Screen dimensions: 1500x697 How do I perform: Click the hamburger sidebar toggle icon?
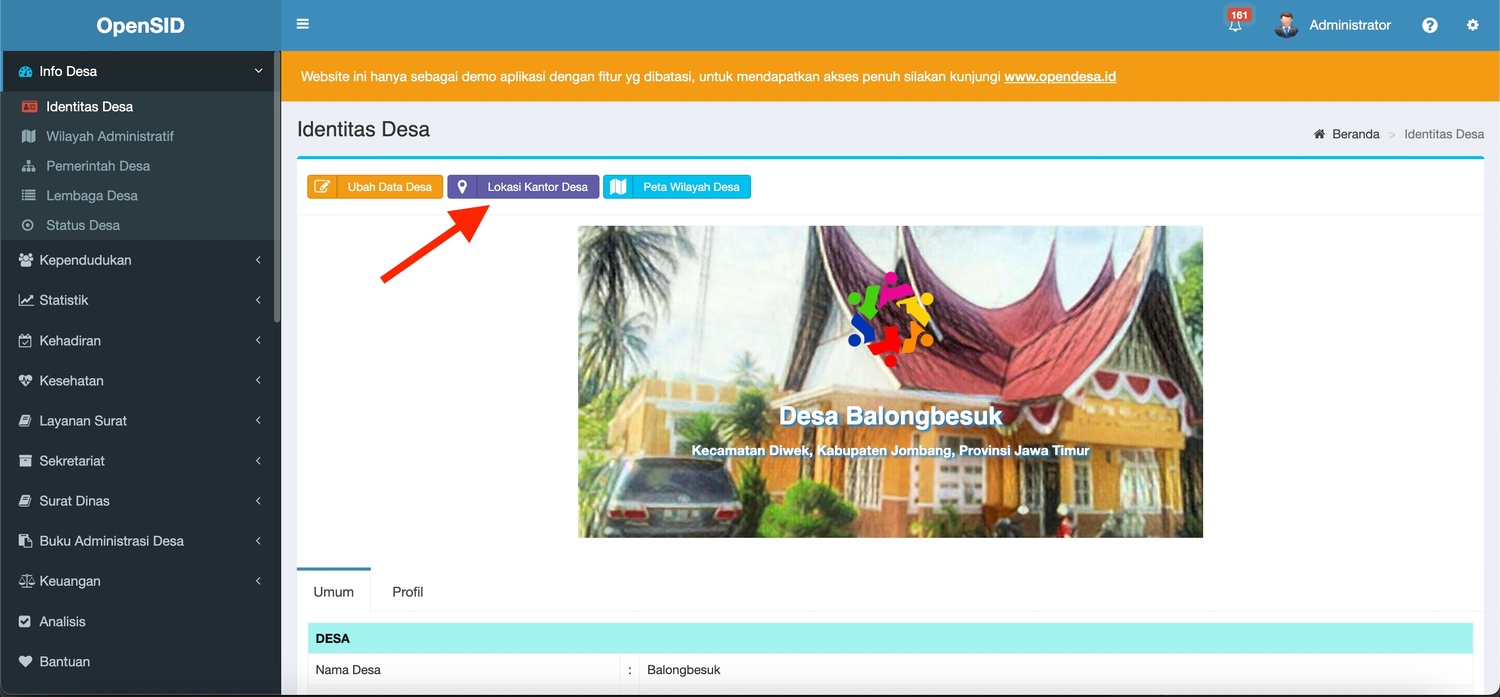[303, 25]
